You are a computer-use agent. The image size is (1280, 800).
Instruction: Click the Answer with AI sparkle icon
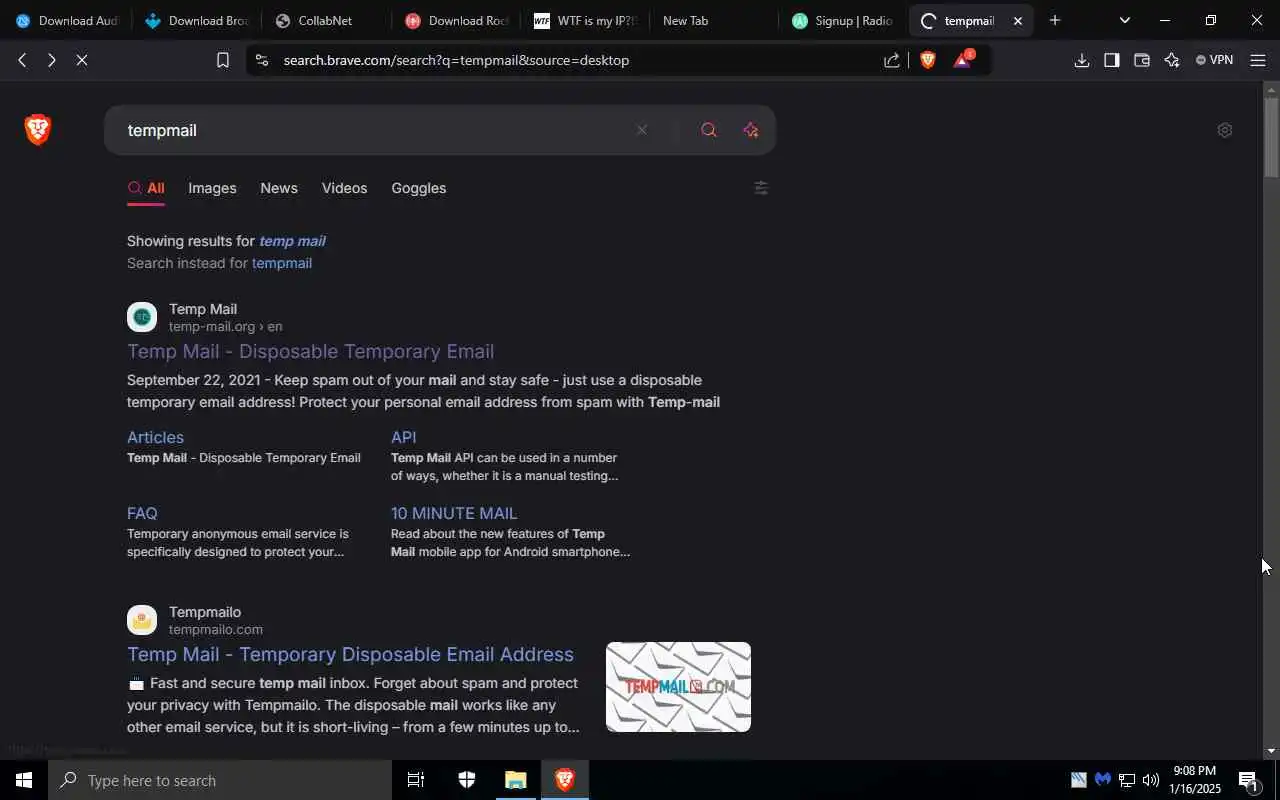pyautogui.click(x=751, y=130)
